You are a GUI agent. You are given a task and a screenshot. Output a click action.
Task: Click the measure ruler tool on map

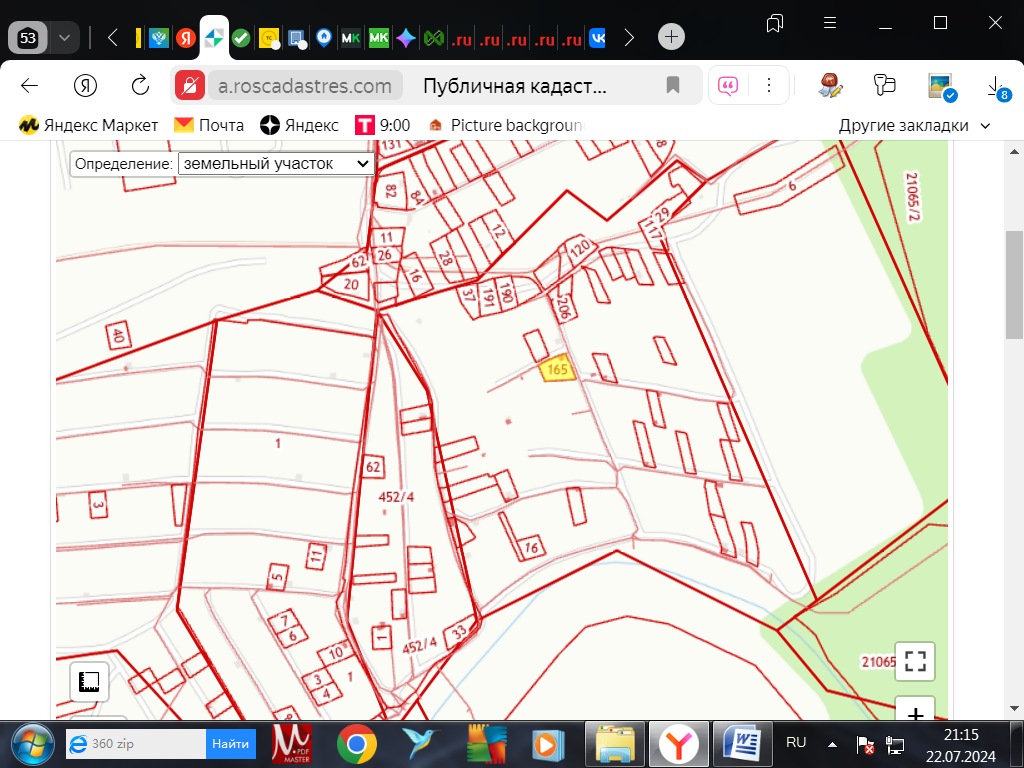click(89, 682)
